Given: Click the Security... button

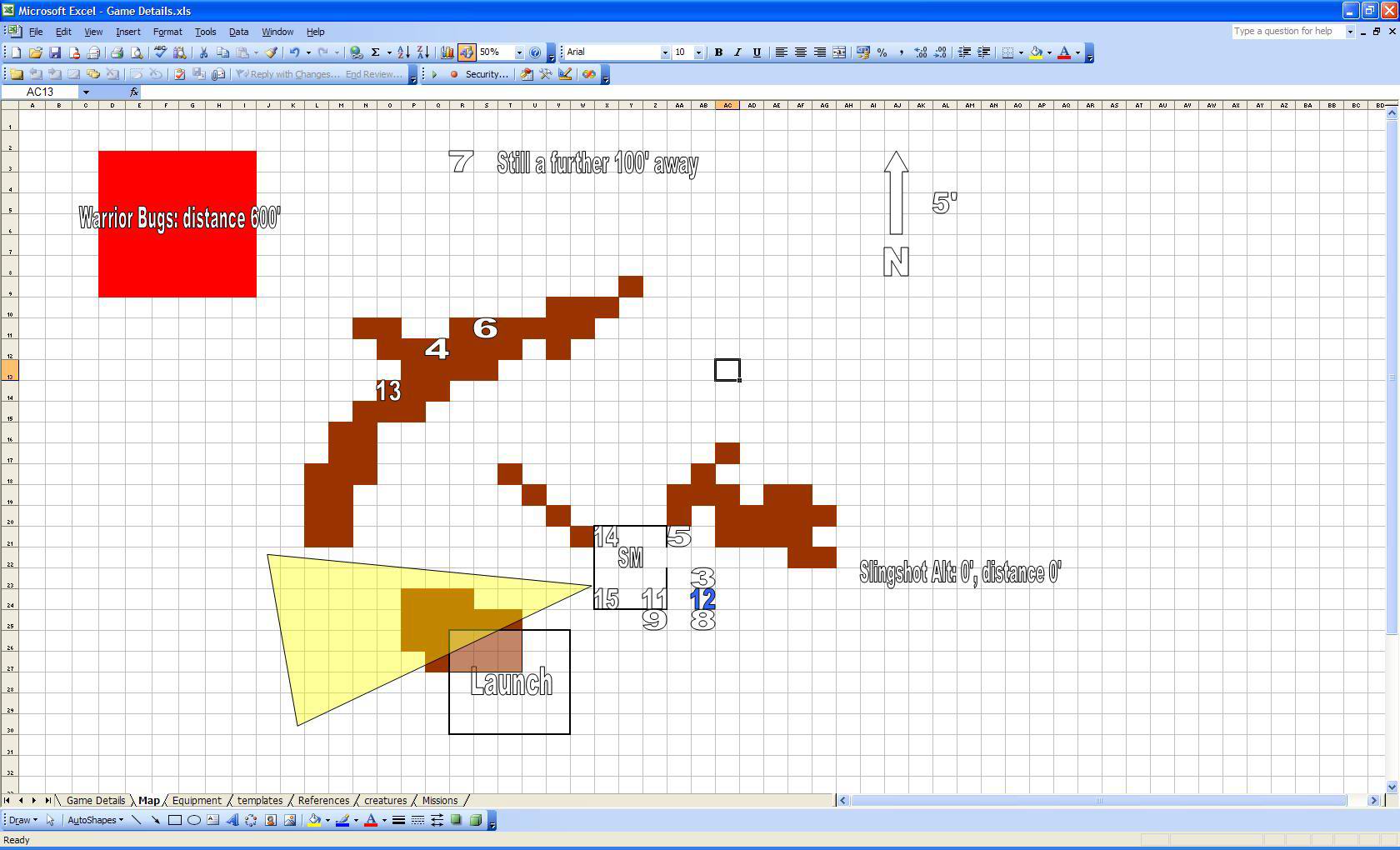Looking at the screenshot, I should [487, 74].
